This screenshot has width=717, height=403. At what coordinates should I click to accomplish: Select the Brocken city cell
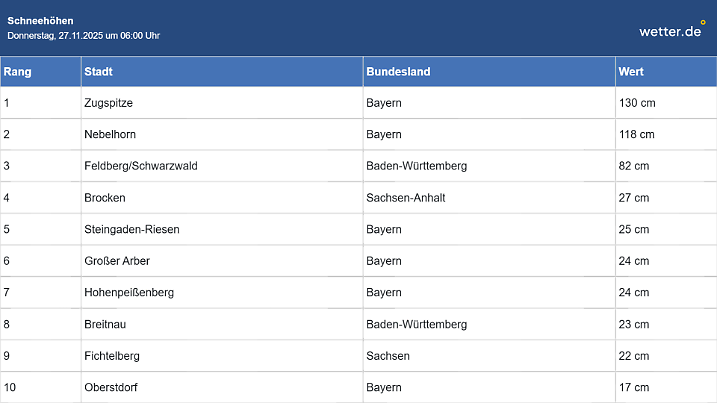105,198
